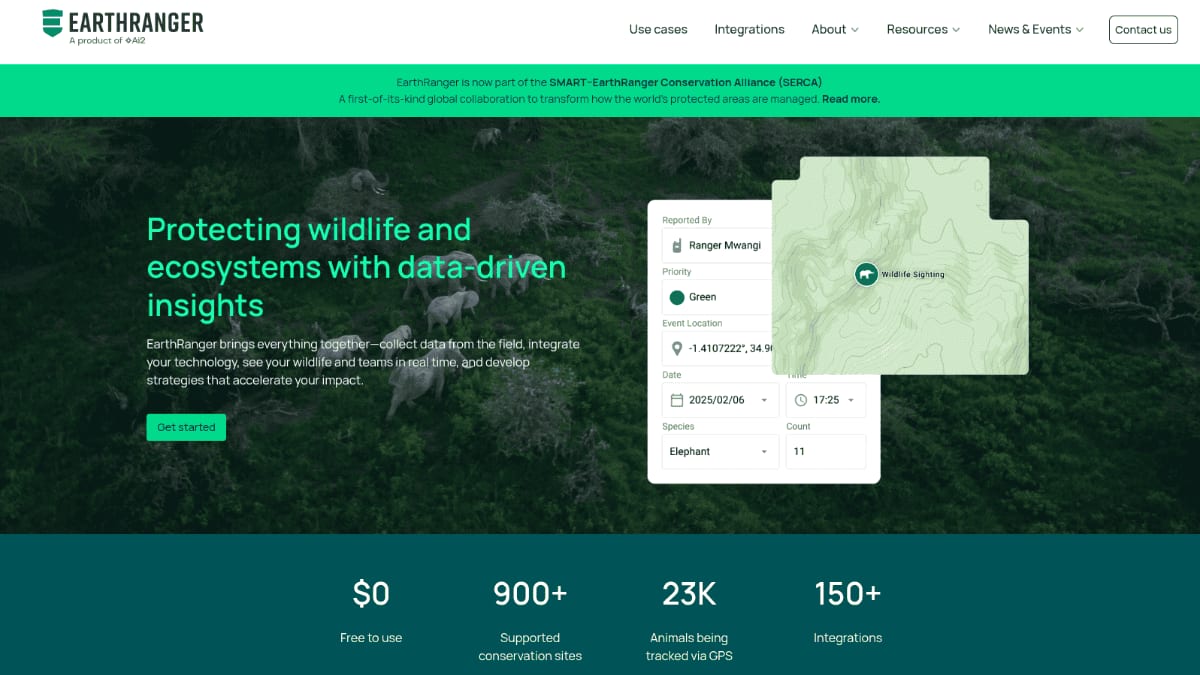Click the Priority field showing Green
The width and height of the screenshot is (1200, 675).
click(717, 297)
